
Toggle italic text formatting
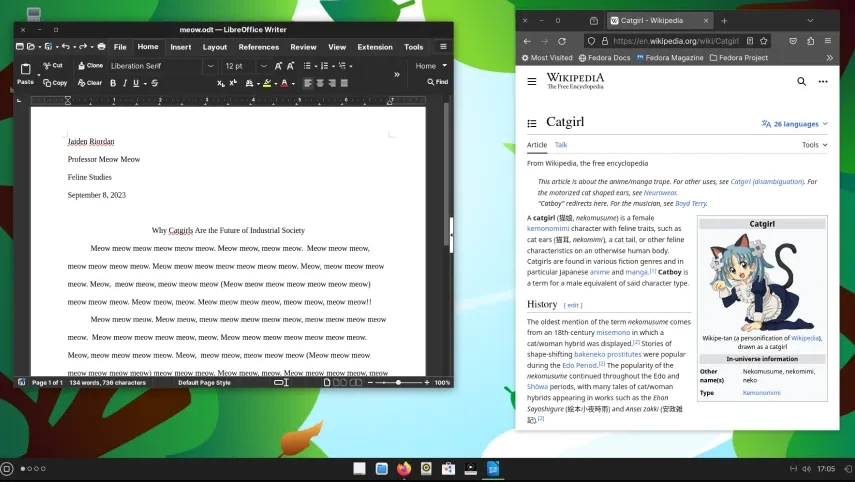125,83
